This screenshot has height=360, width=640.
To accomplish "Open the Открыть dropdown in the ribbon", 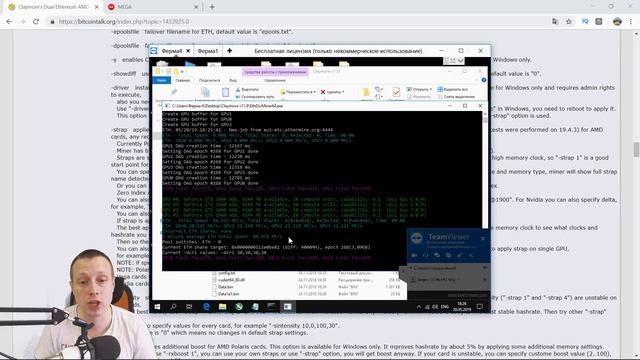I will click(419, 89).
